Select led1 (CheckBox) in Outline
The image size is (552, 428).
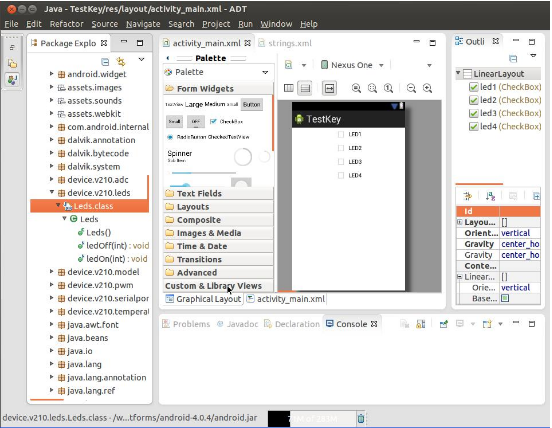[505, 87]
